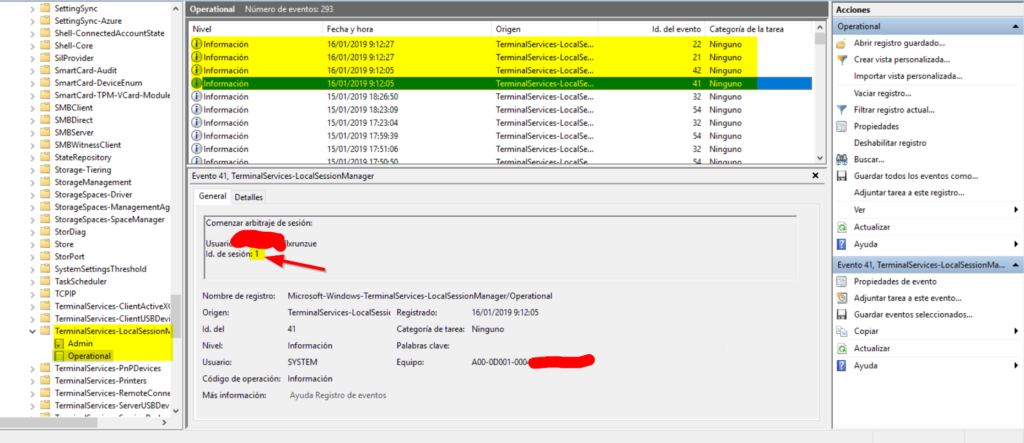Image resolution: width=1024 pixels, height=443 pixels.
Task: Sort by the Id. del evento column header
Action: (652, 29)
